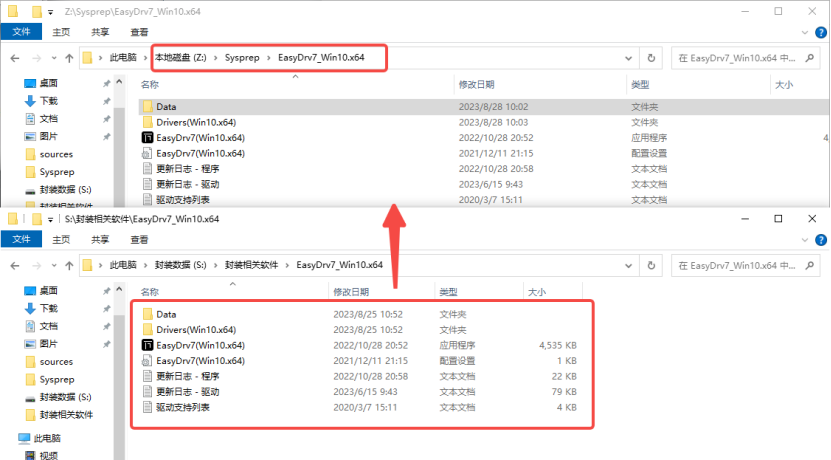Image resolution: width=831 pixels, height=460 pixels.
Task: Sort by 名称 column in top window
Action: point(149,85)
